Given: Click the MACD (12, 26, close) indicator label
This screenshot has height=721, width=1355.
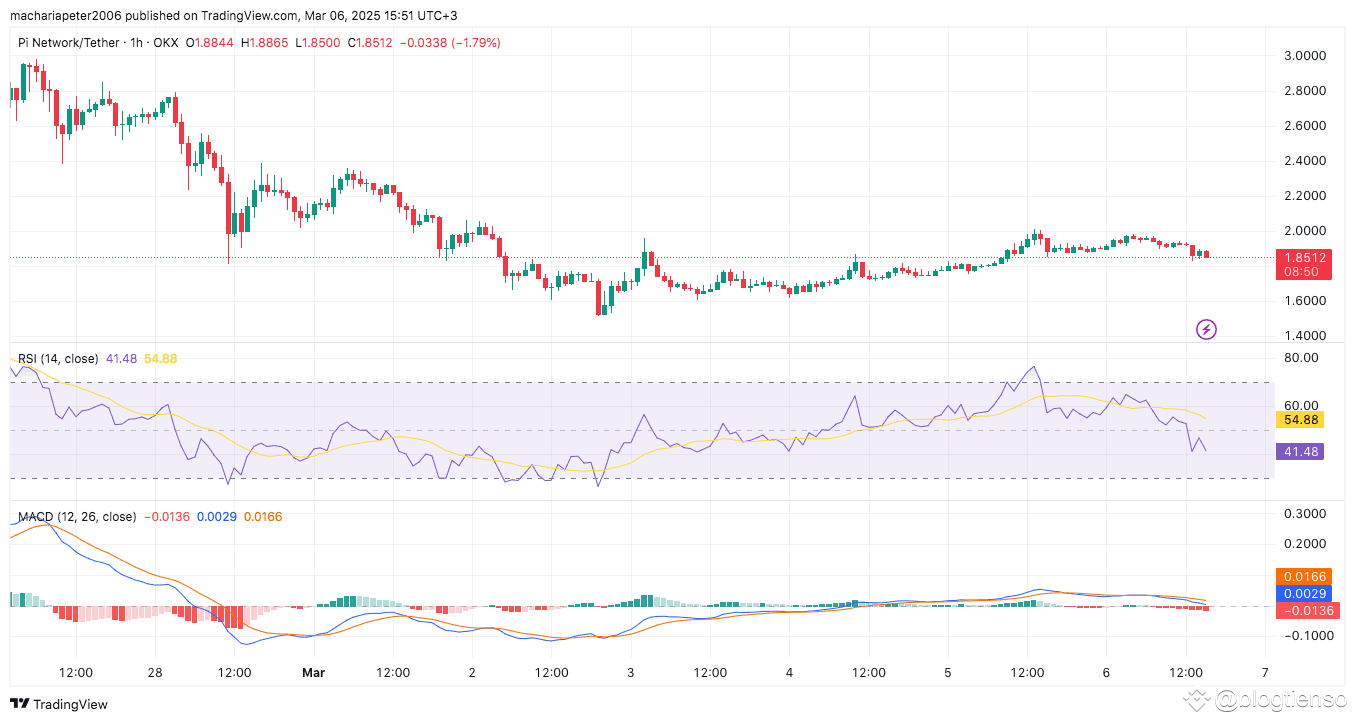Looking at the screenshot, I should click(x=77, y=517).
